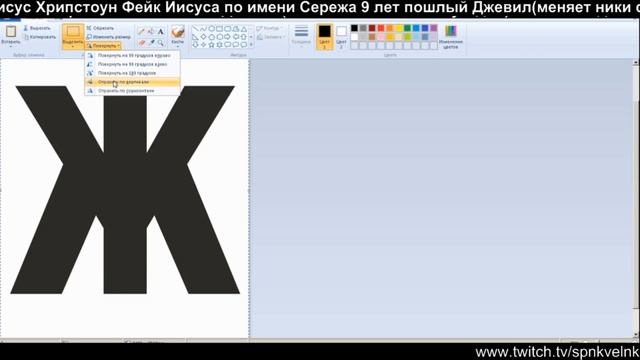
Task: Choose the Polygon shape
Action: (x=236, y=29)
